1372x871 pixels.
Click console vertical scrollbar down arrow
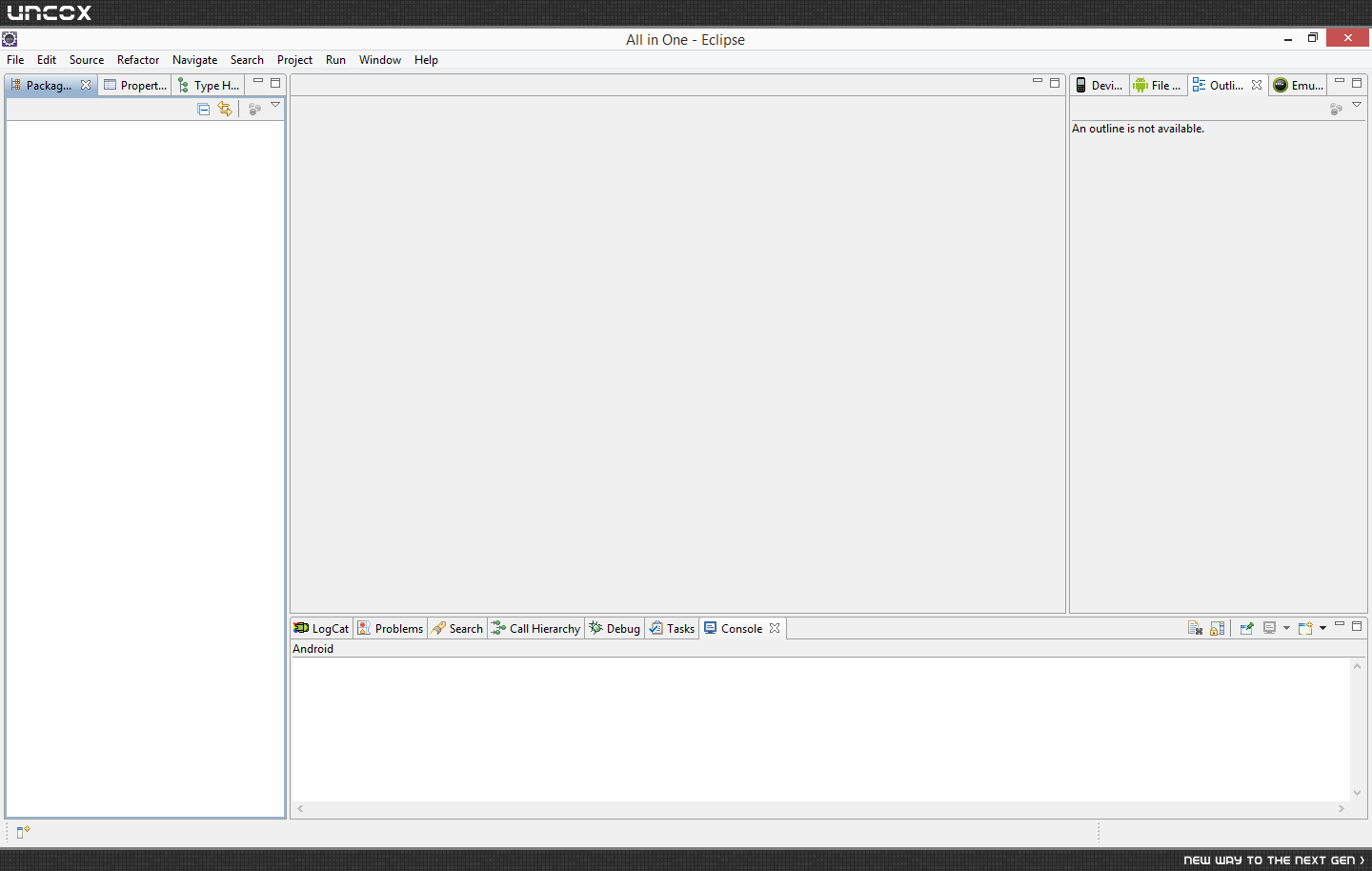[1357, 793]
